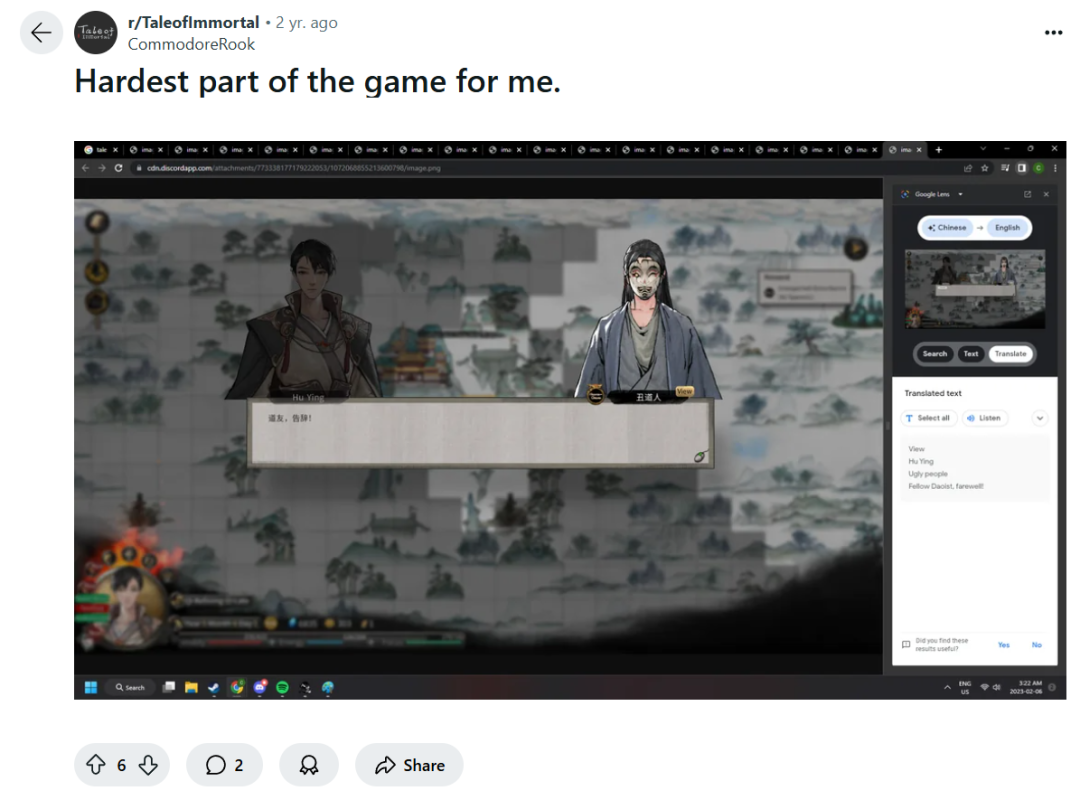Open the comments button showing 2
The image size is (1080, 800).
click(x=225, y=765)
